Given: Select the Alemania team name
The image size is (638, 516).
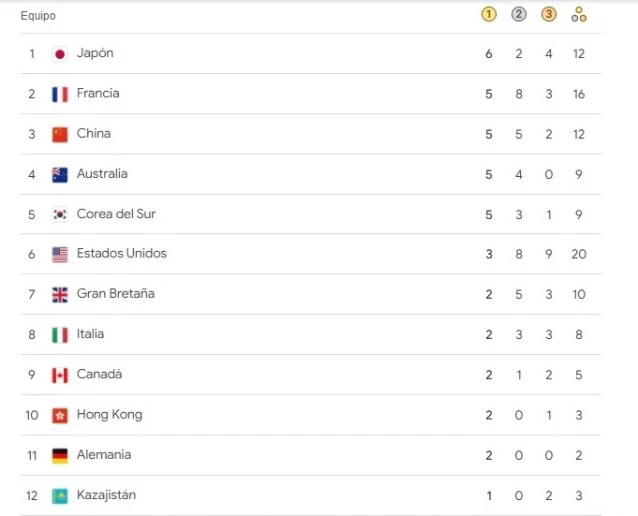Looking at the screenshot, I should [x=104, y=455].
